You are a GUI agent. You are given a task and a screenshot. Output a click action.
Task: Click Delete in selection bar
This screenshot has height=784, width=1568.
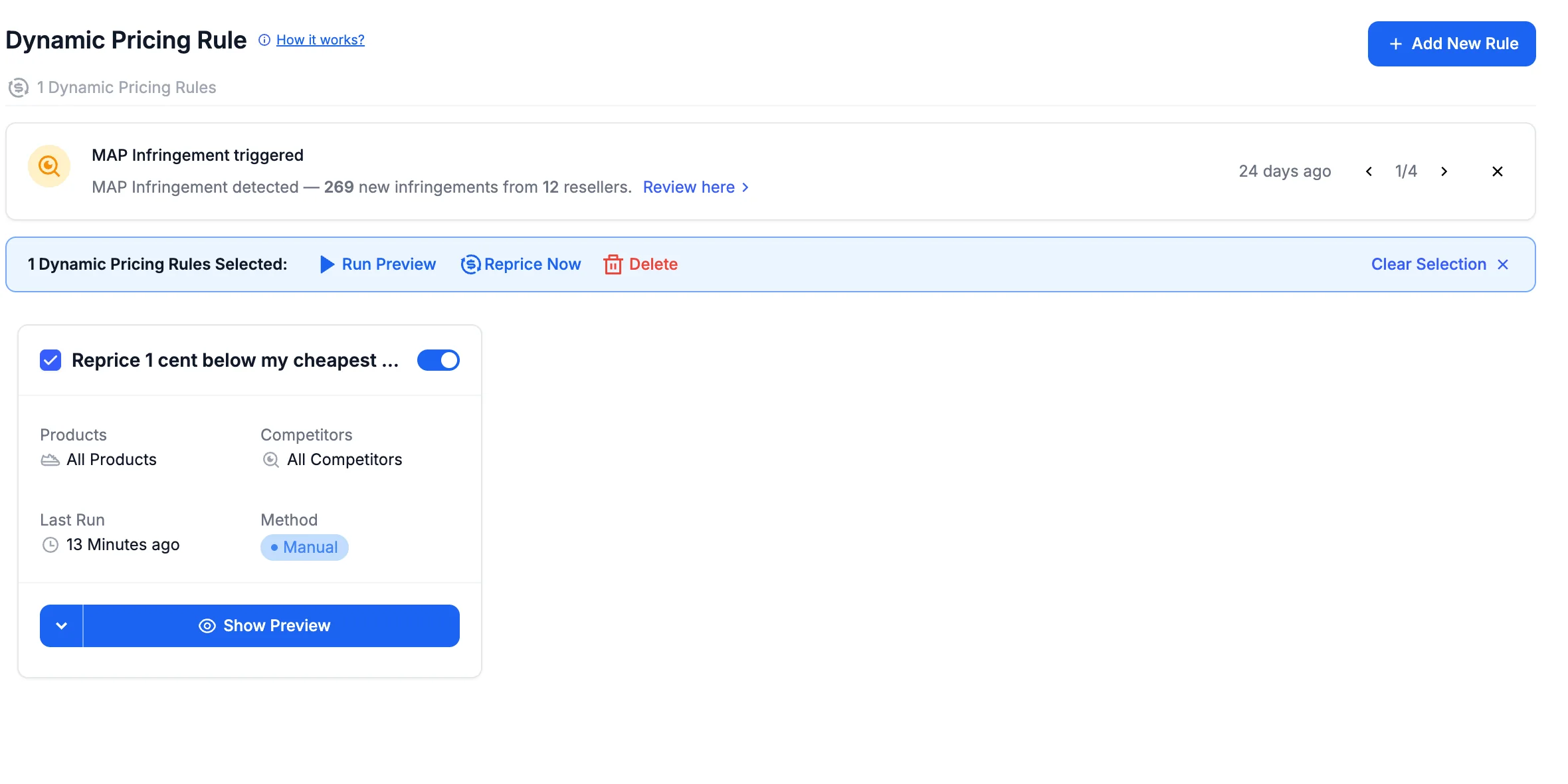point(640,264)
